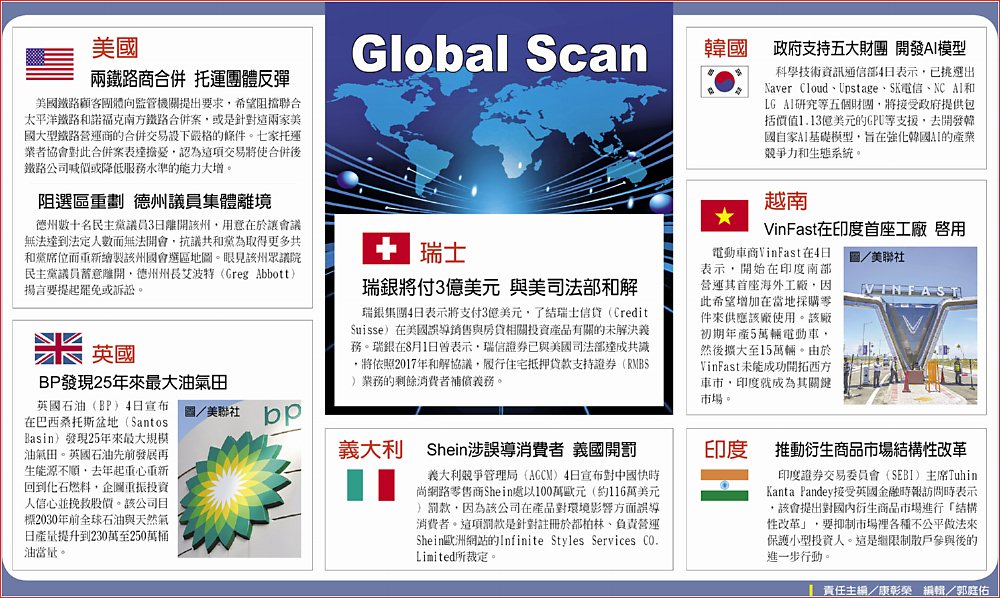Image resolution: width=1000 pixels, height=598 pixels.
Task: Click the United Kingdom flag icon
Action: coord(58,349)
